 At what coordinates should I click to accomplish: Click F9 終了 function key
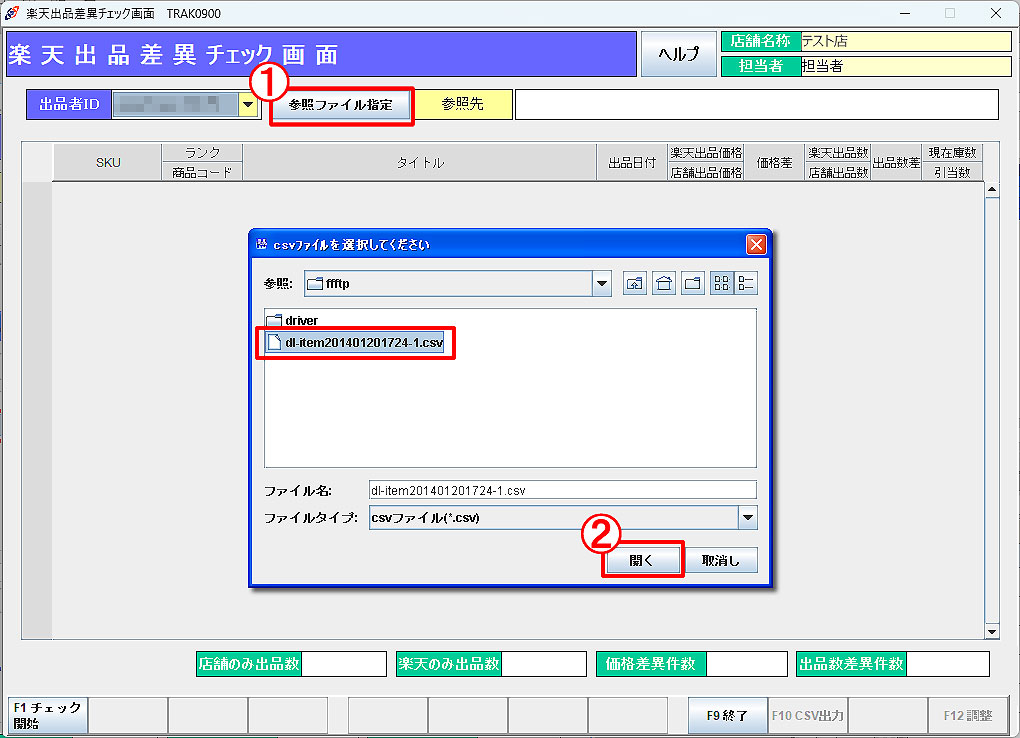727,715
